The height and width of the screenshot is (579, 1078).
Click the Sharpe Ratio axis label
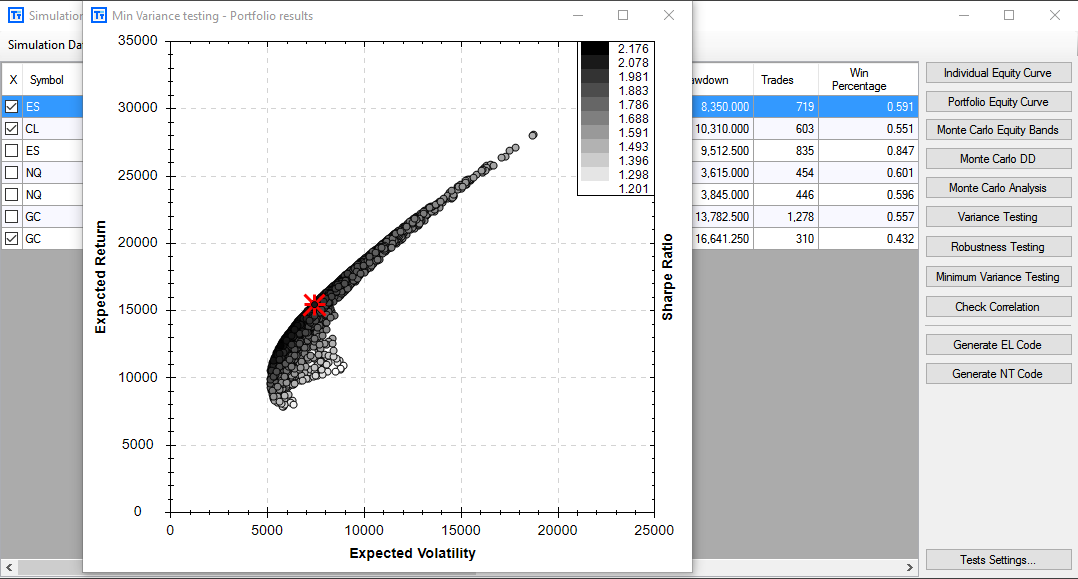point(667,277)
